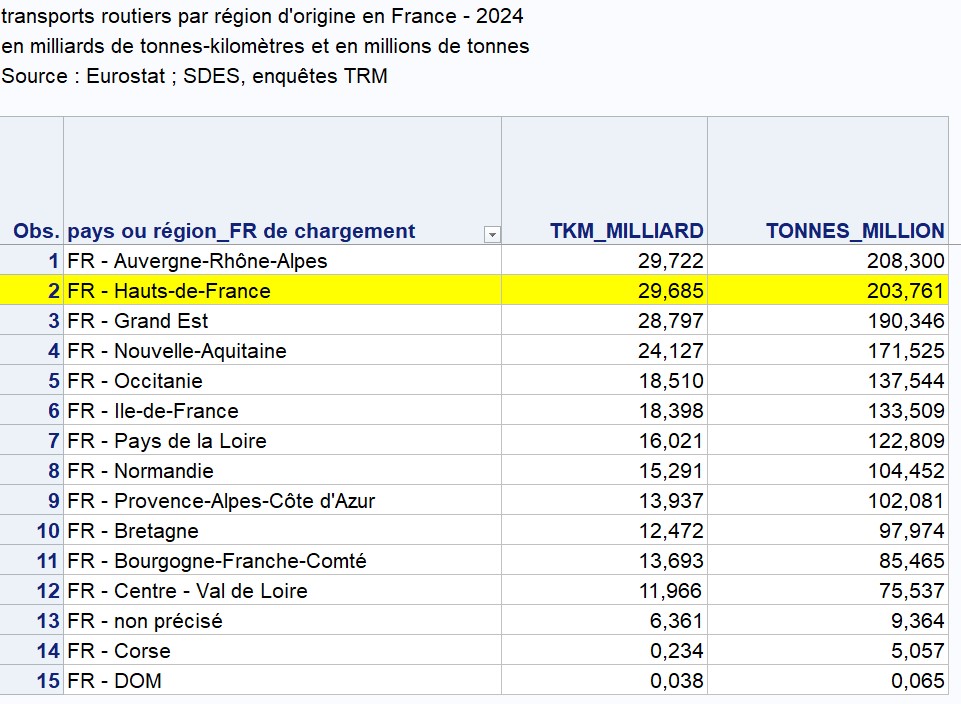Click the FR - Bretagne cell
961x704 pixels.
pyautogui.click(x=133, y=531)
